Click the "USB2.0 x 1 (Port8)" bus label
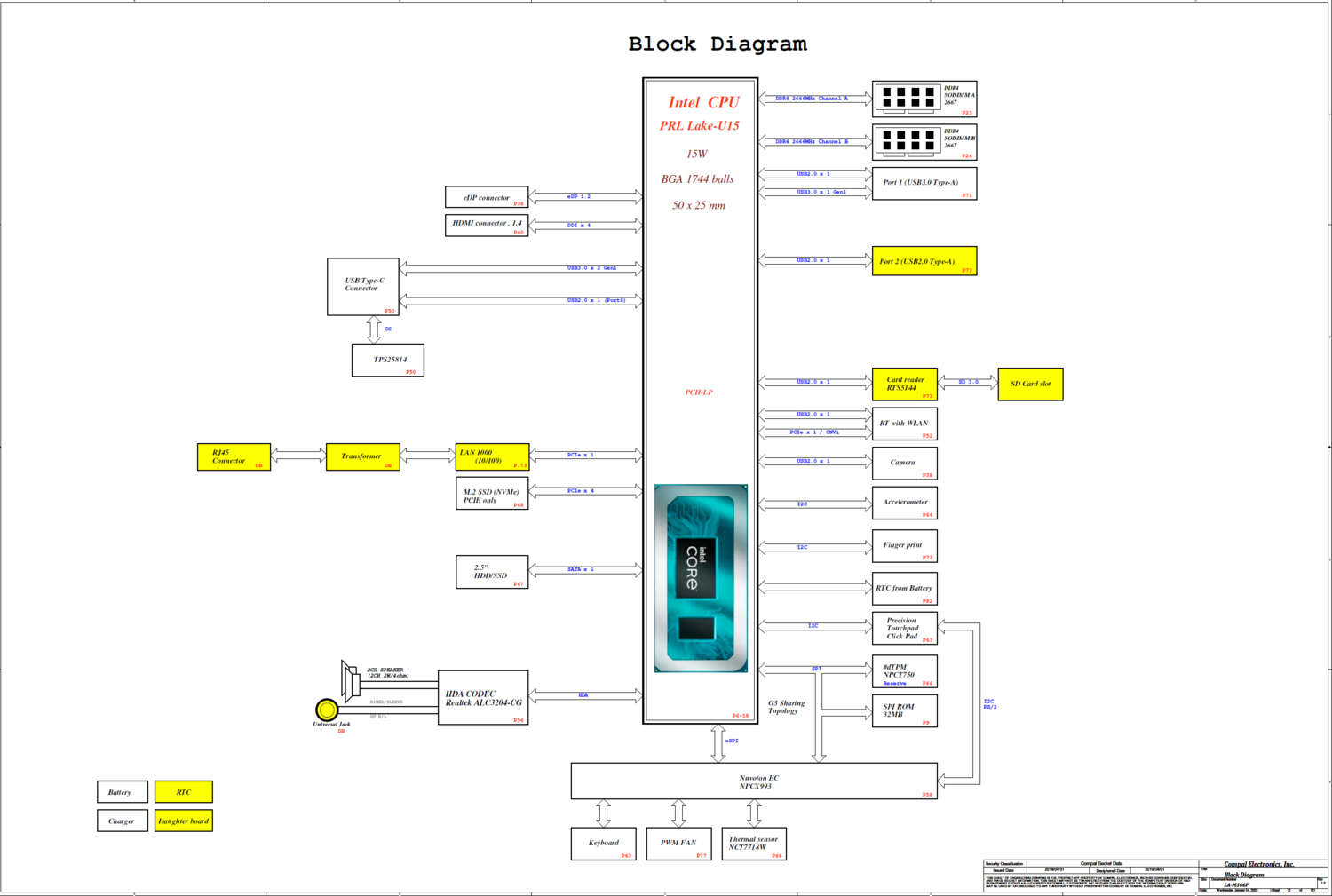The height and width of the screenshot is (896, 1332). point(597,300)
